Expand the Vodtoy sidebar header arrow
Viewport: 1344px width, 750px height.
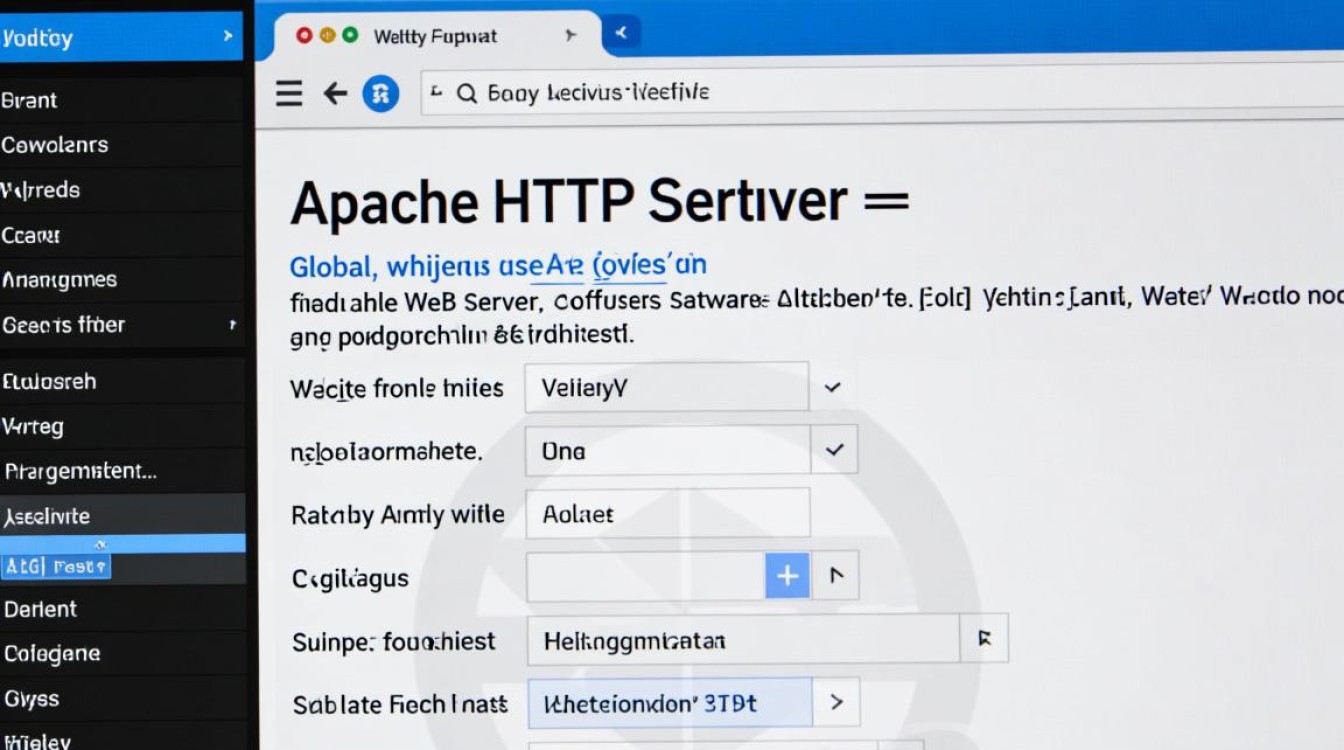point(228,37)
